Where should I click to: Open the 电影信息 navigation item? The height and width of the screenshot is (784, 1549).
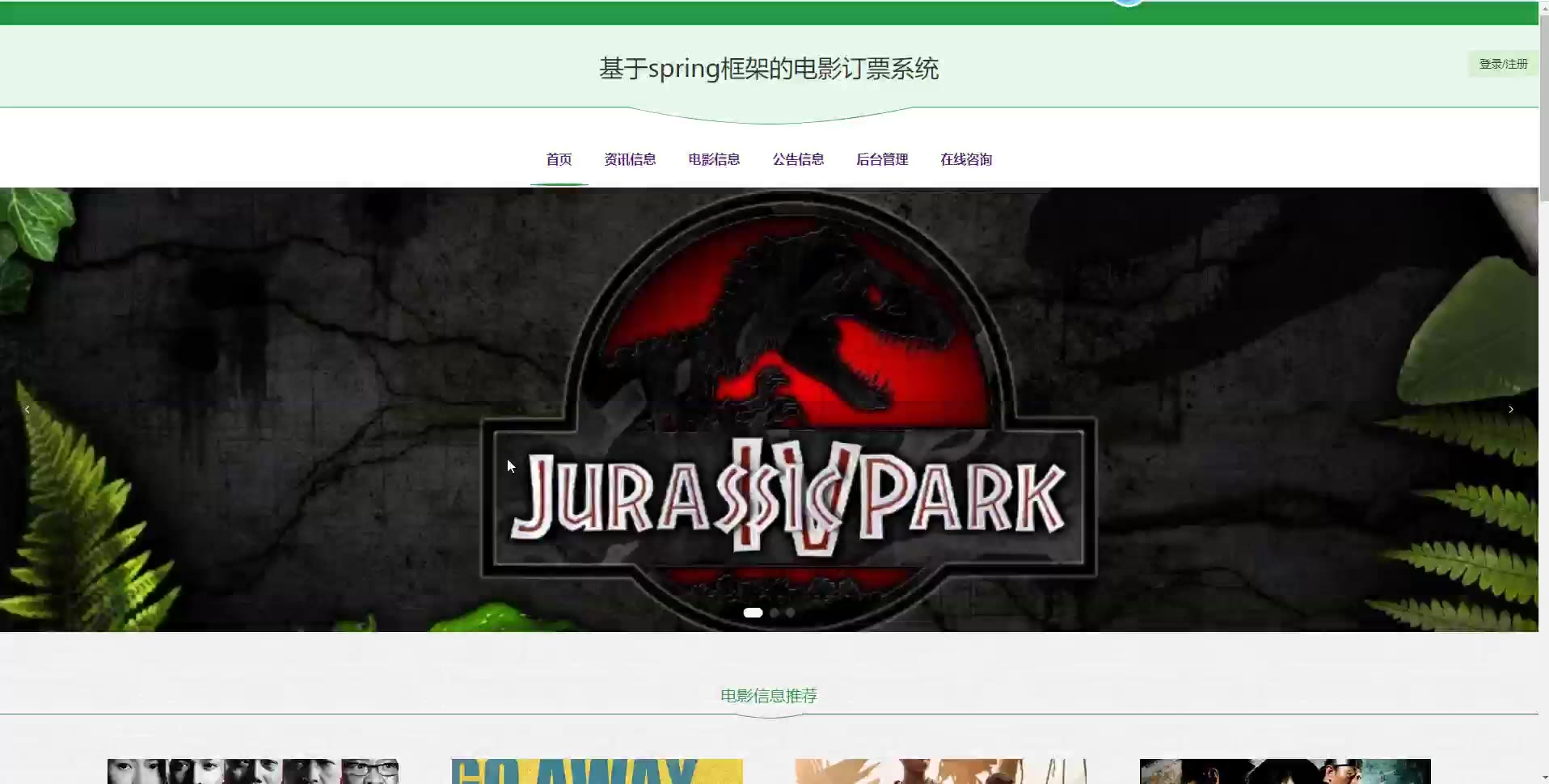[x=714, y=159]
